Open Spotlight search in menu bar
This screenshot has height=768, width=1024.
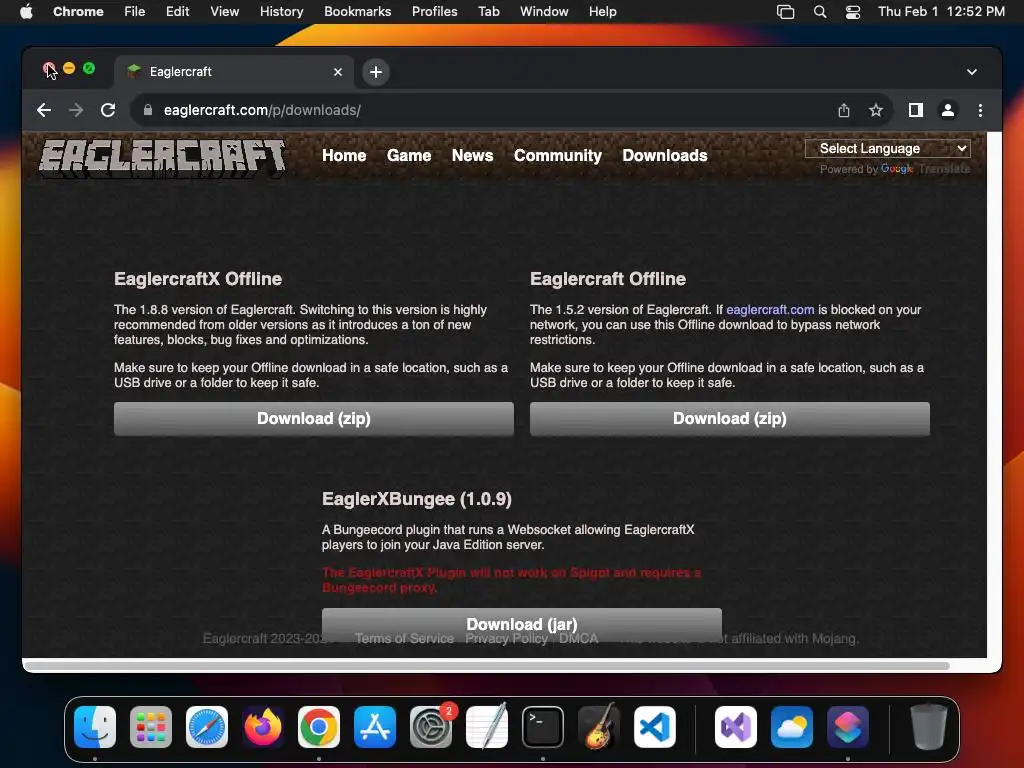coord(820,12)
